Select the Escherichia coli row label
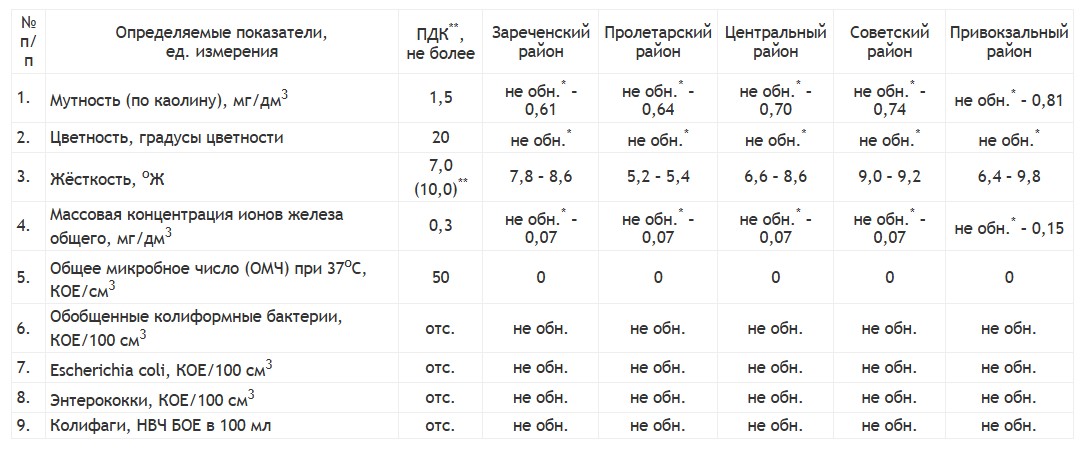 (x=161, y=368)
